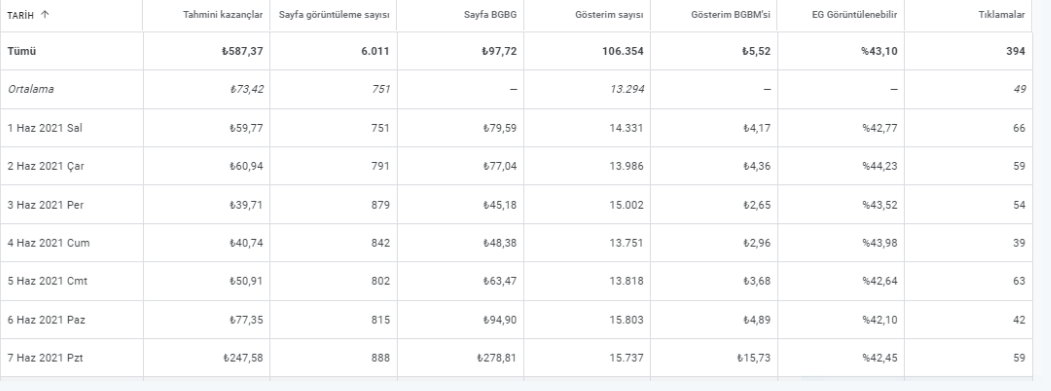Sort by Tahmini kazançlar column header
This screenshot has width=1051, height=391.
click(223, 15)
